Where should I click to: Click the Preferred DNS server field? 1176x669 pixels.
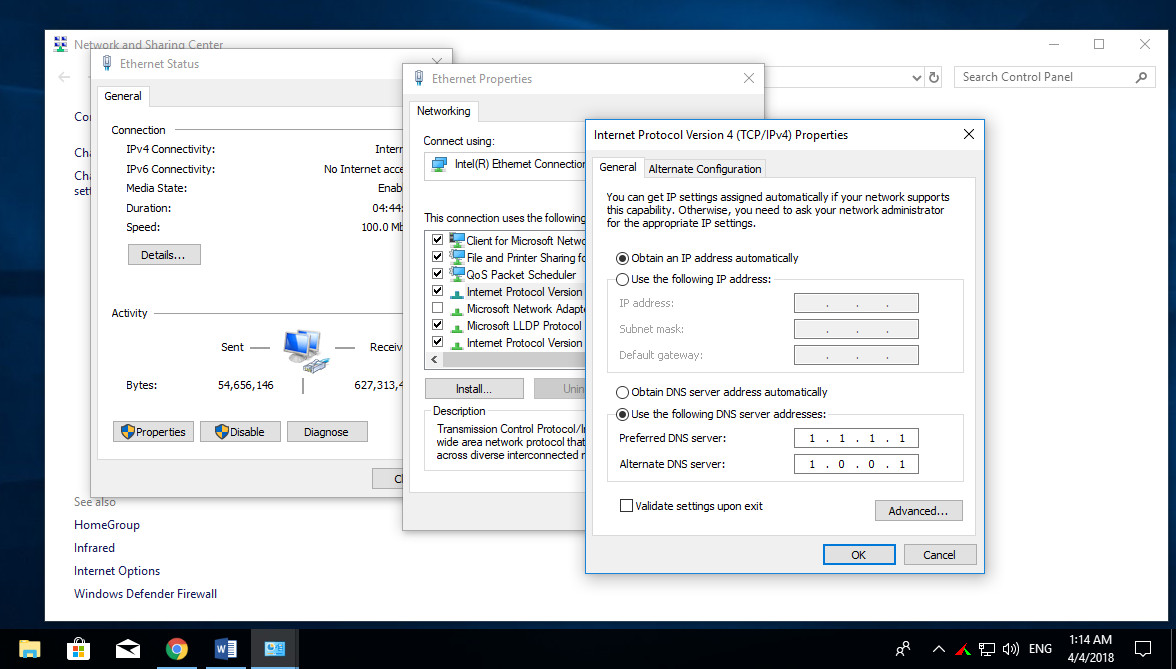coord(856,438)
